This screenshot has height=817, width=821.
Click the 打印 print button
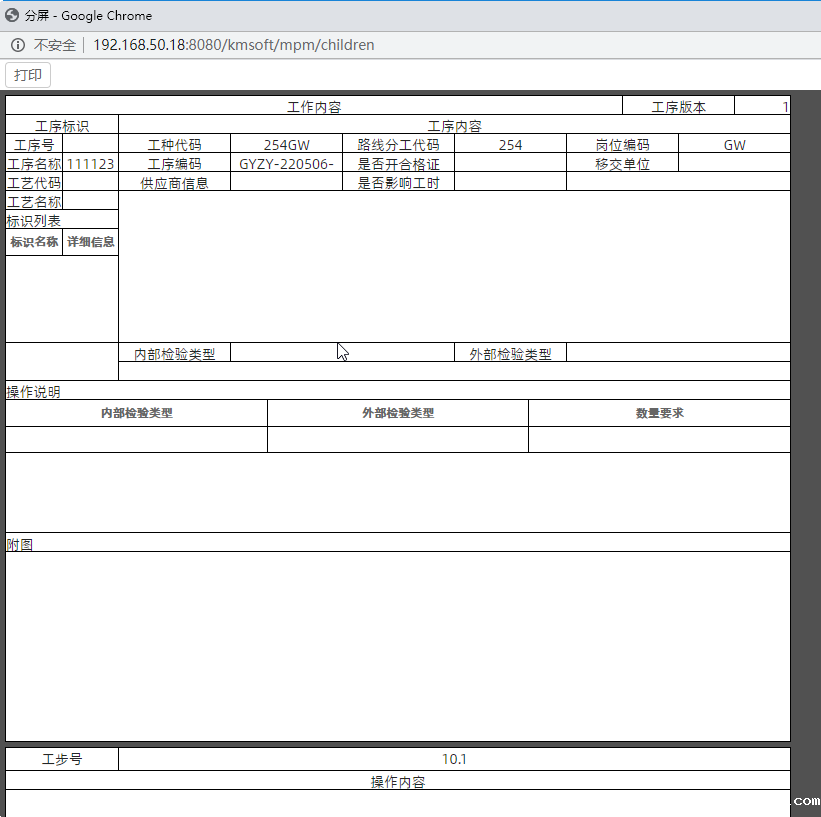(28, 75)
